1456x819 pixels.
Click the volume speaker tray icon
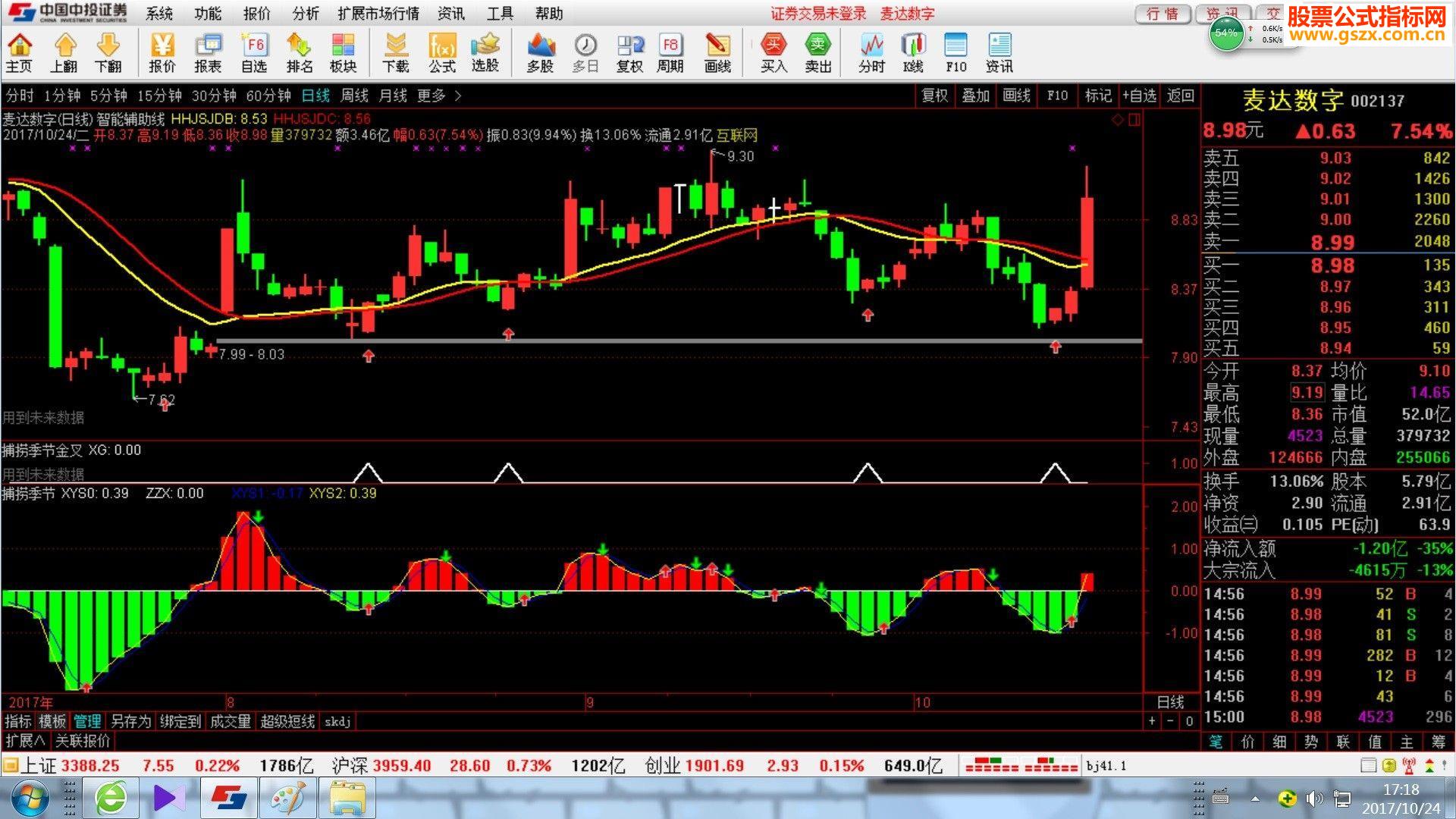coord(1314,799)
